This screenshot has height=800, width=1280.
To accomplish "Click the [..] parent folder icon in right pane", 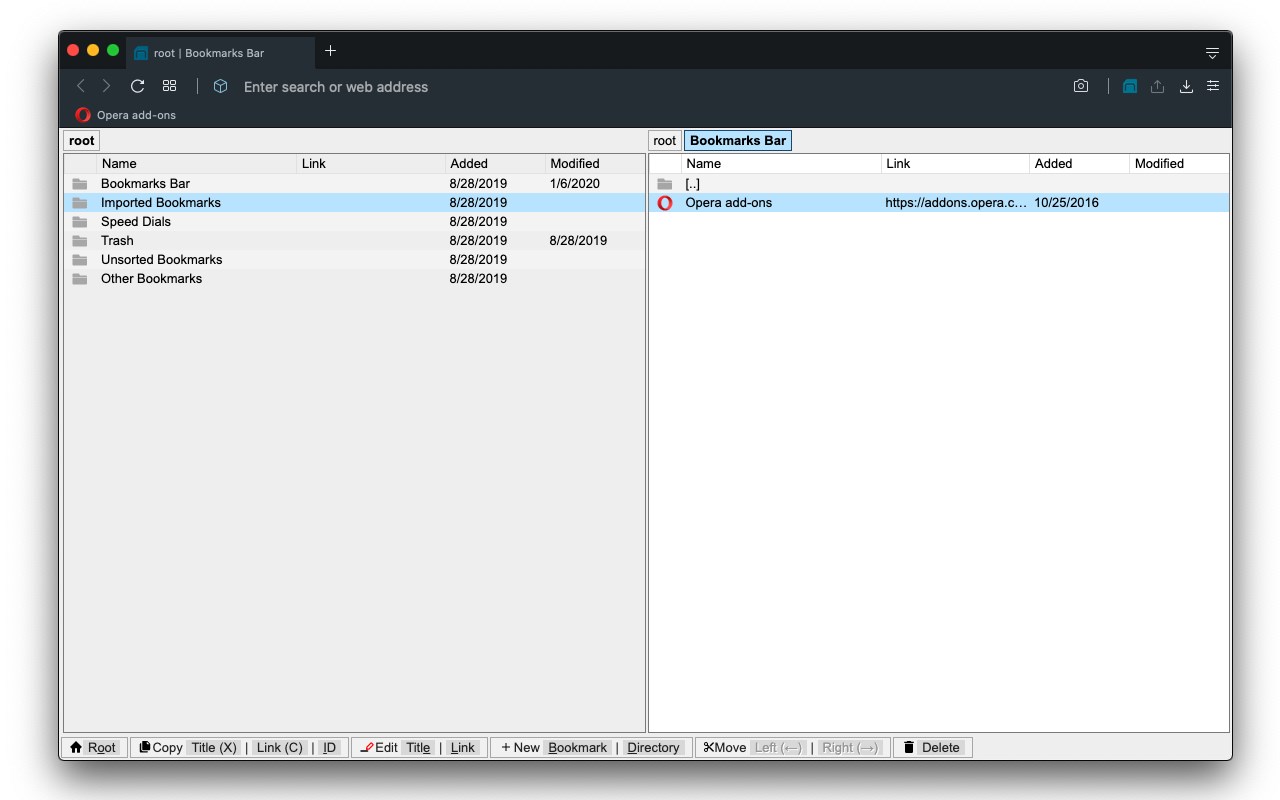I will (665, 184).
